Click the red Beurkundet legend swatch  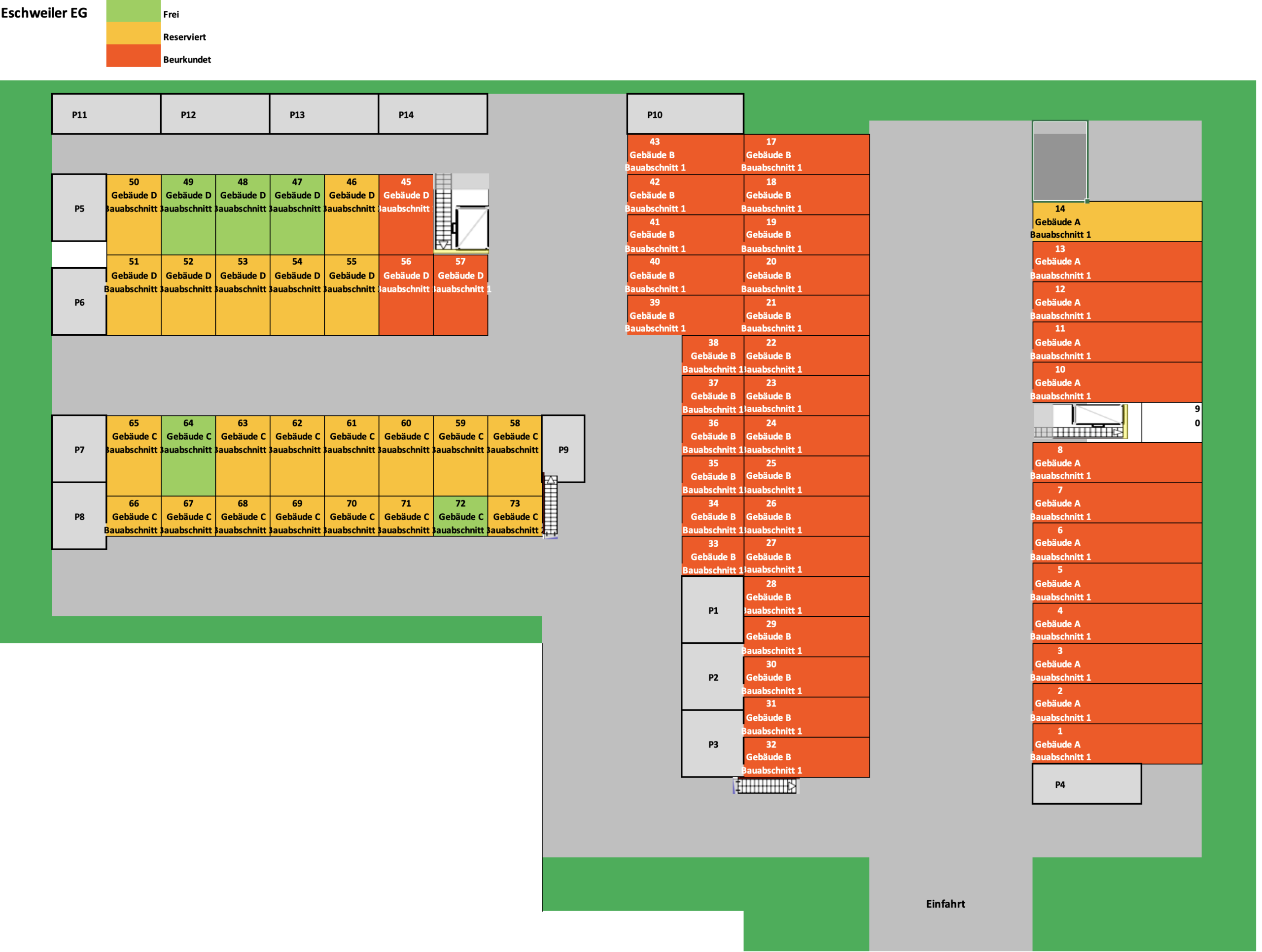tap(133, 56)
